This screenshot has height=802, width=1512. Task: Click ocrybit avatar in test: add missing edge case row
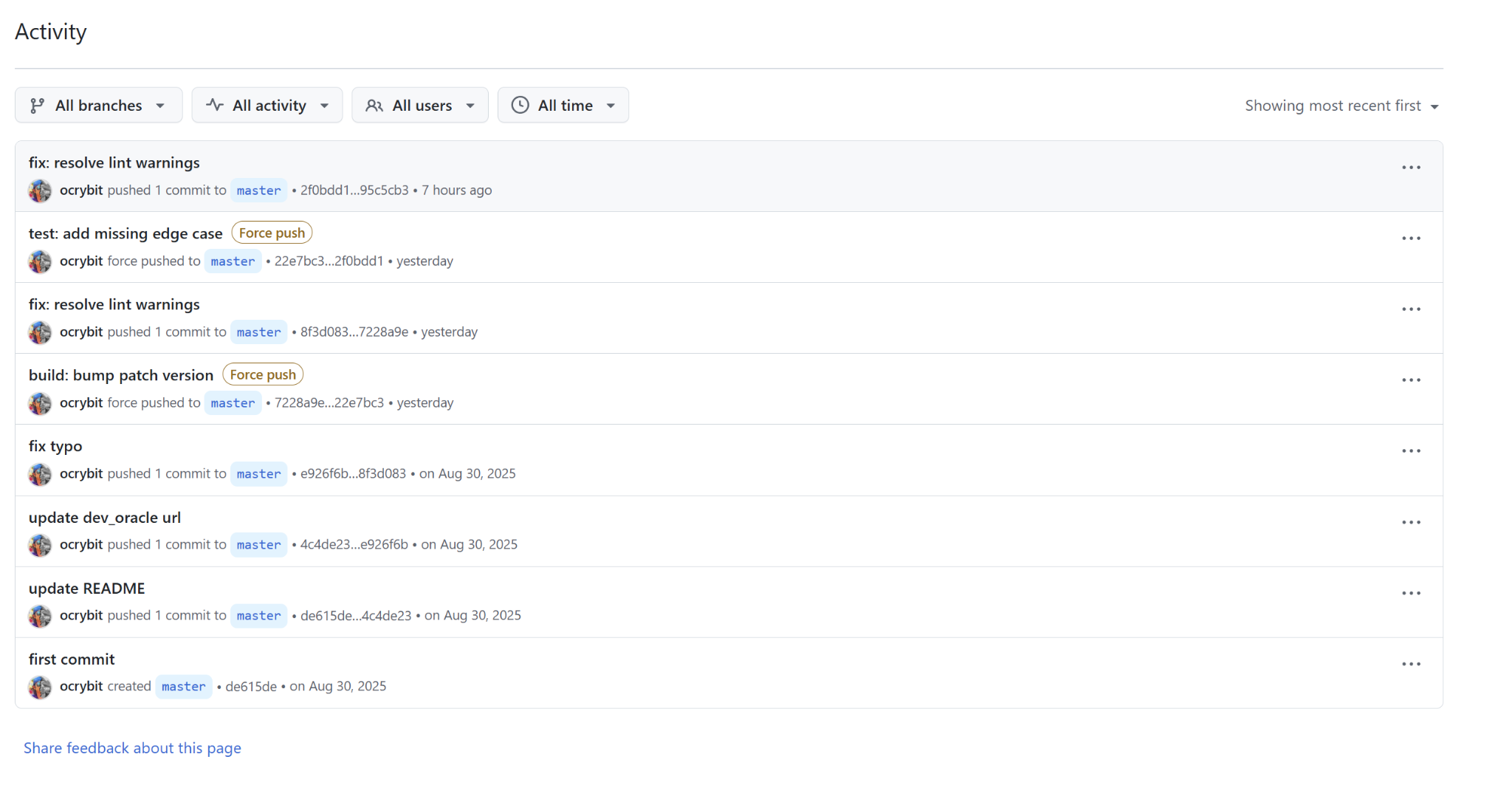40,261
